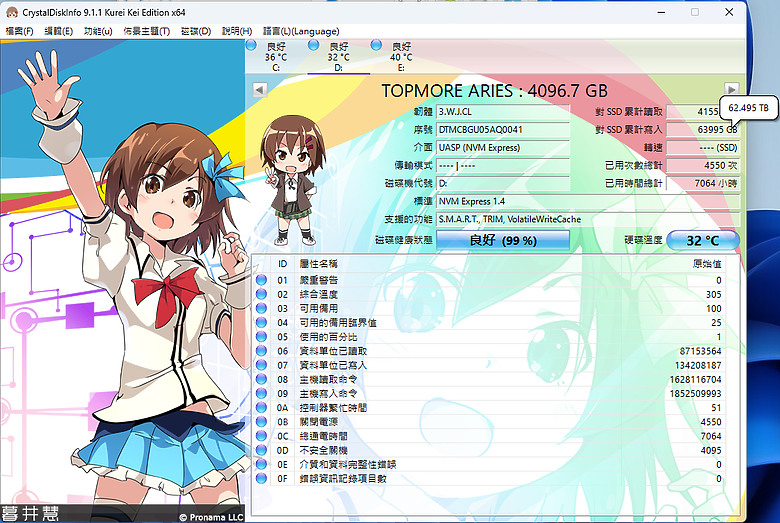Click status orb for attribute 0B 開關電源
780x523 pixels.
(x=261, y=422)
